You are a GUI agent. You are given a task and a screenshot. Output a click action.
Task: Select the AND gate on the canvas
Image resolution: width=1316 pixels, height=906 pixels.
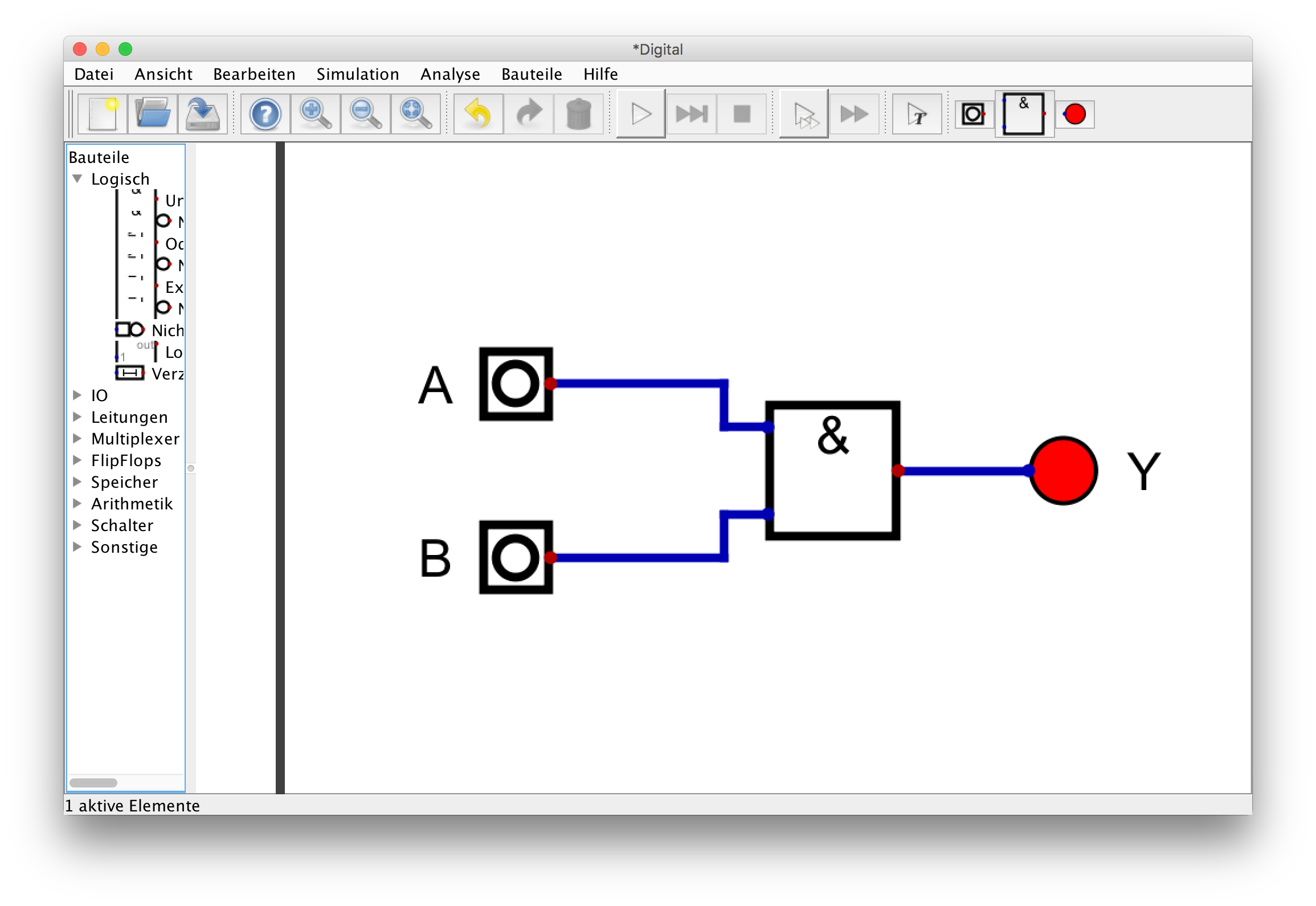click(833, 471)
